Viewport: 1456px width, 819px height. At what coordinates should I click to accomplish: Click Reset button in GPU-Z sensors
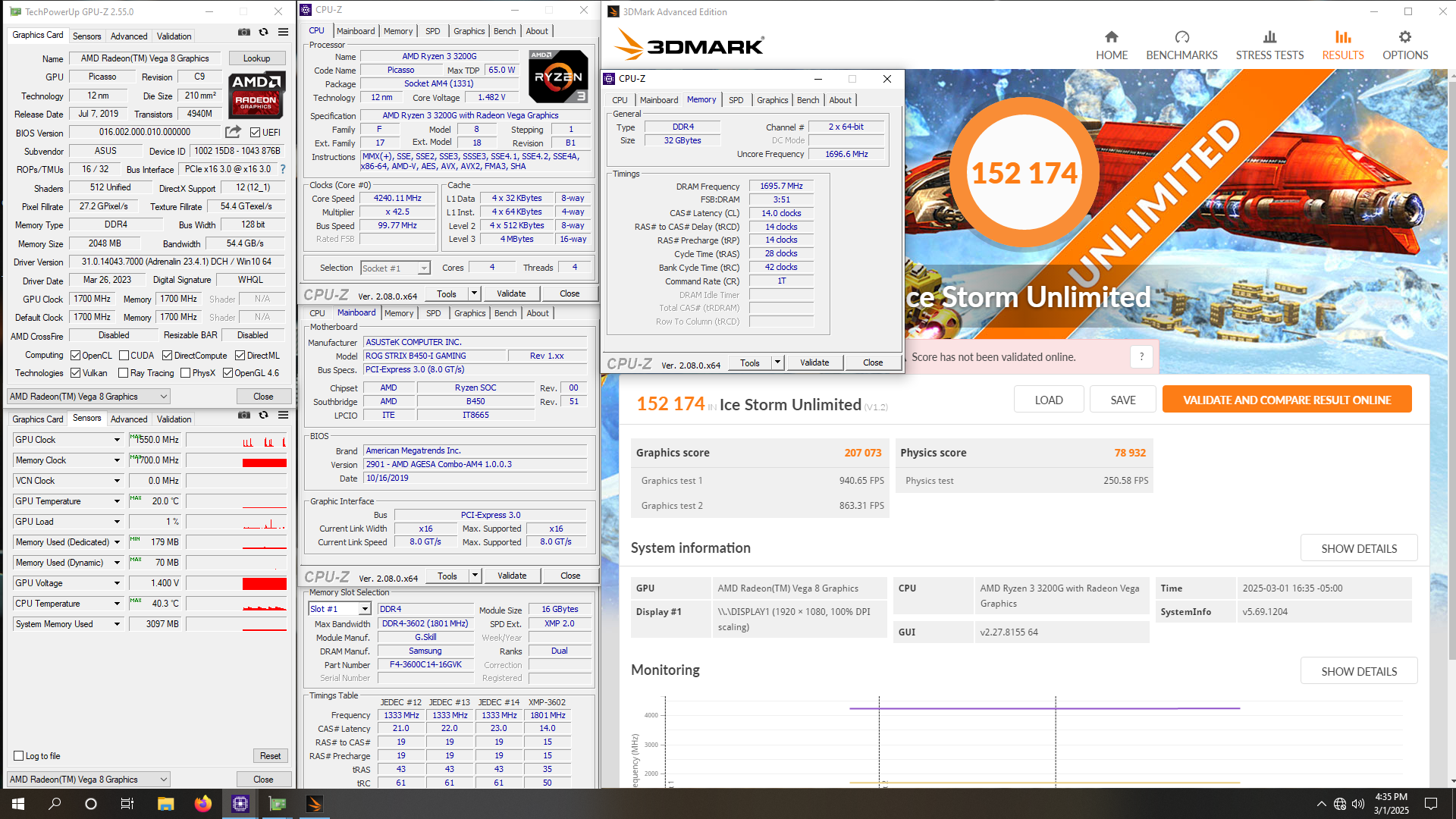pos(270,756)
